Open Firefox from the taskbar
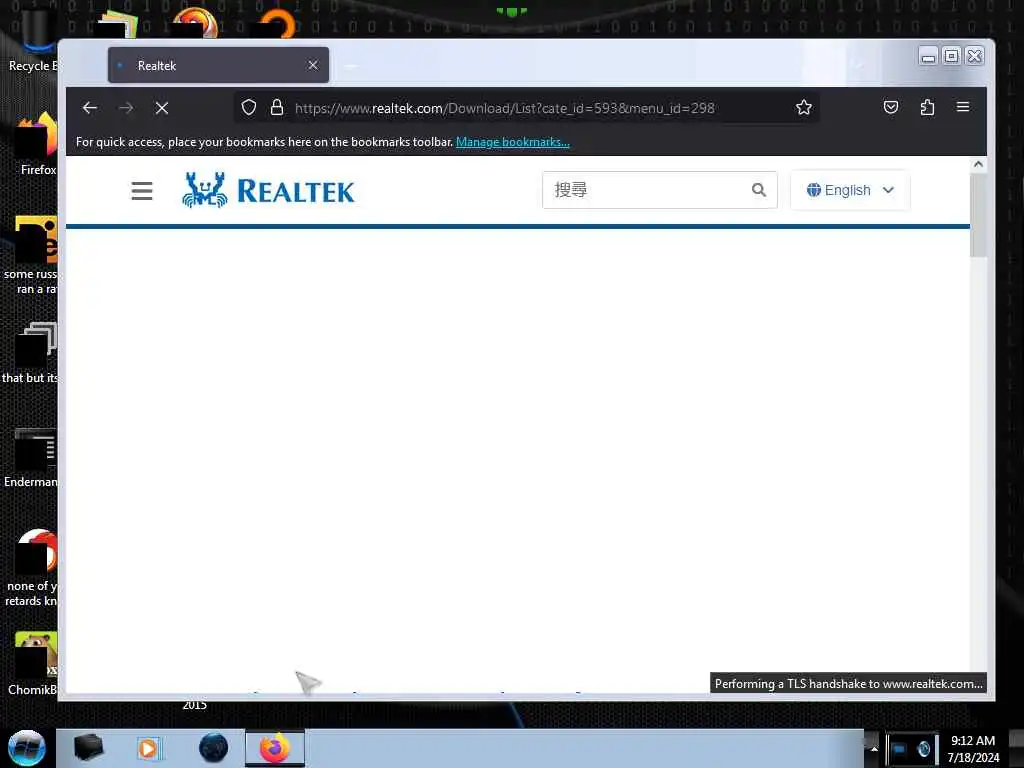Image resolution: width=1024 pixels, height=768 pixels. click(x=275, y=748)
